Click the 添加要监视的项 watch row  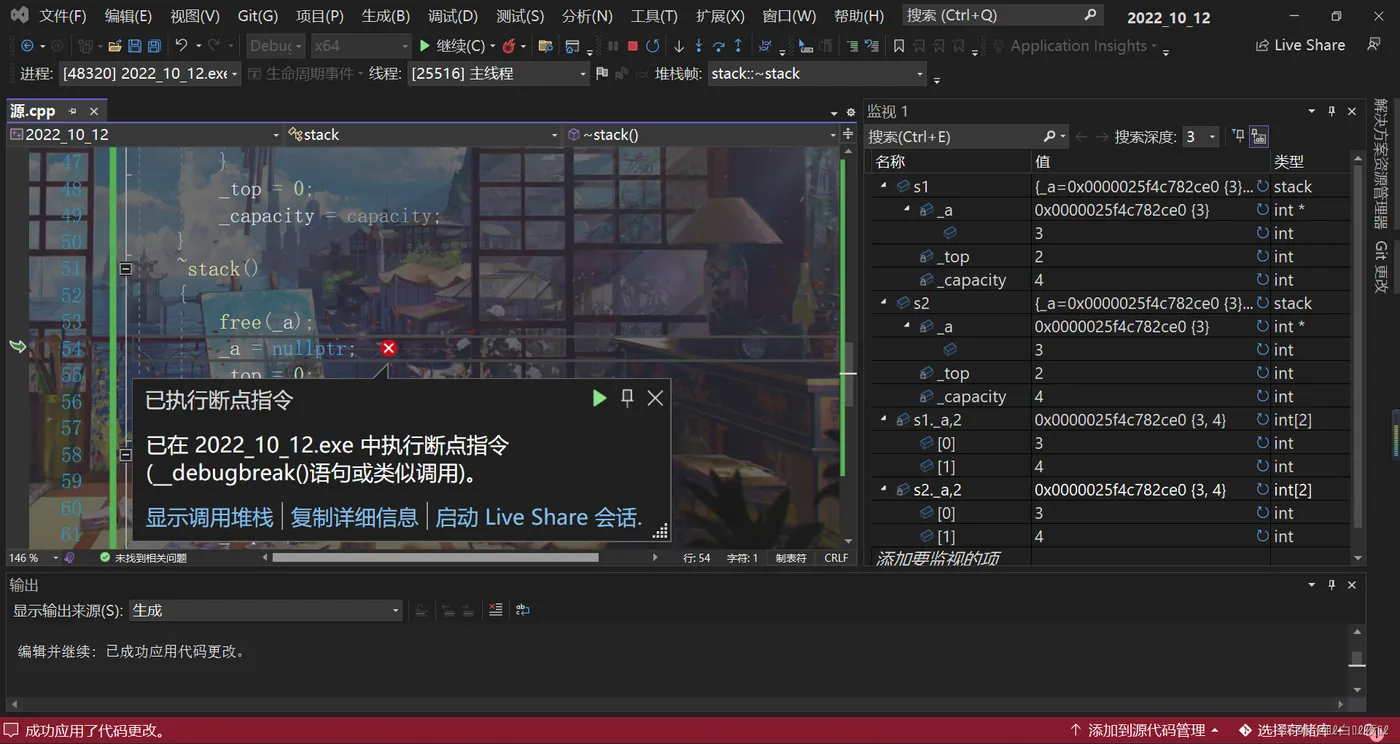point(938,558)
